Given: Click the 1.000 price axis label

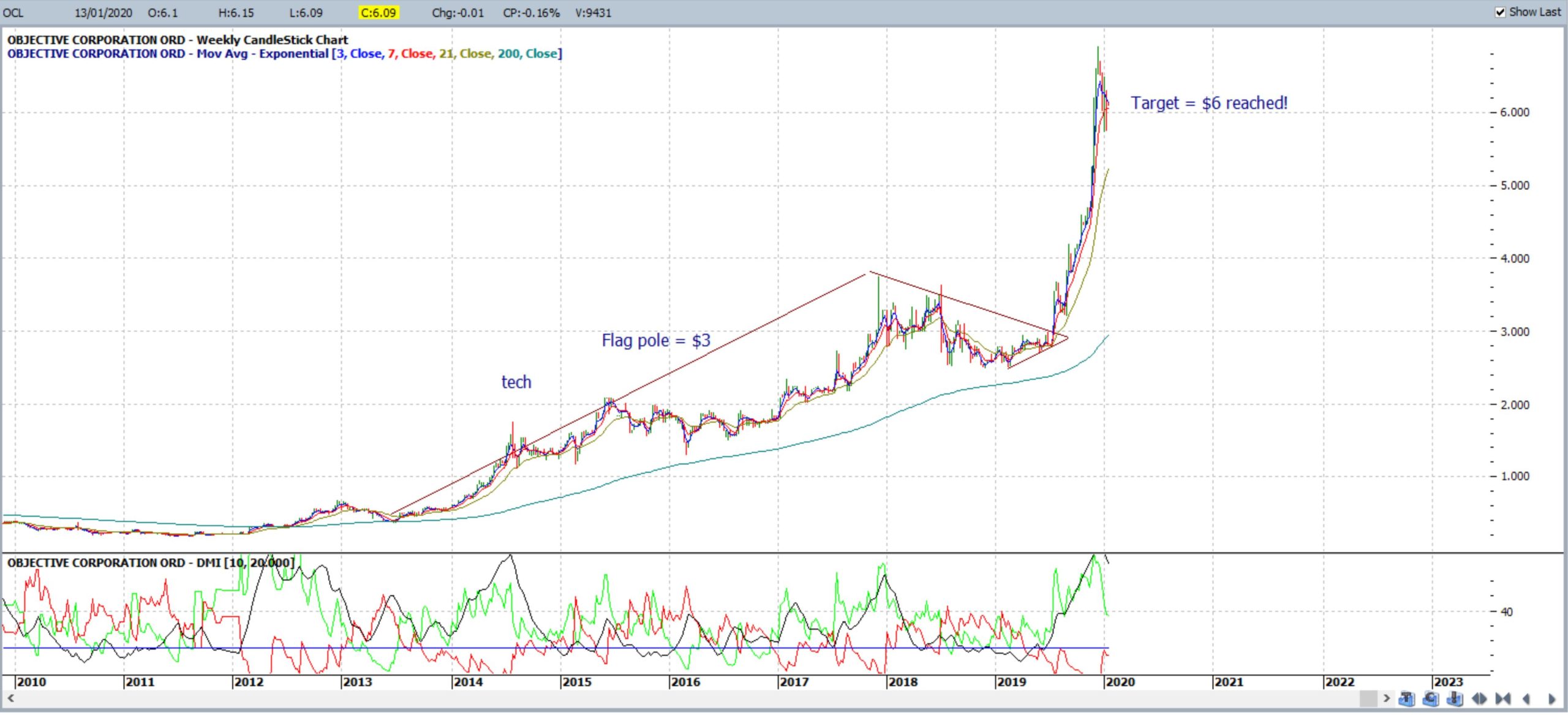Looking at the screenshot, I should pos(1515,477).
